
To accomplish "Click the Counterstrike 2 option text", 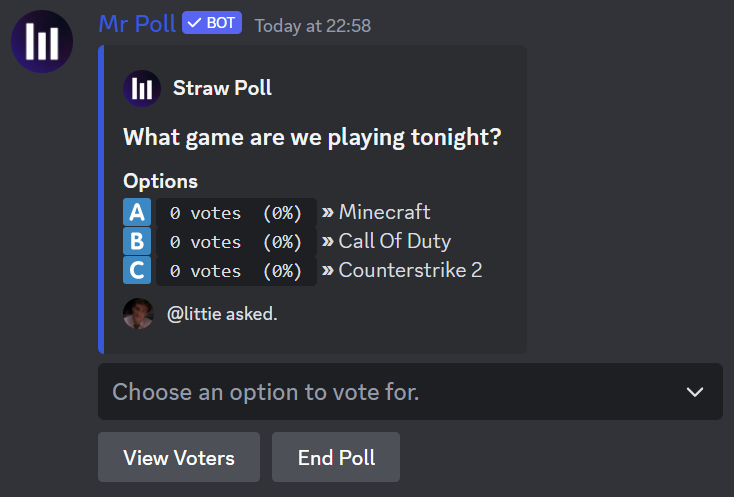I will tap(411, 270).
